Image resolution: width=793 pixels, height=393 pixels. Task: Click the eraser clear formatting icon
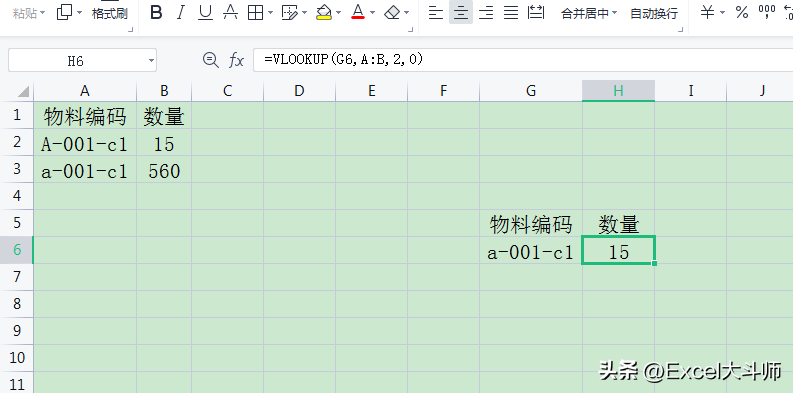tap(392, 13)
